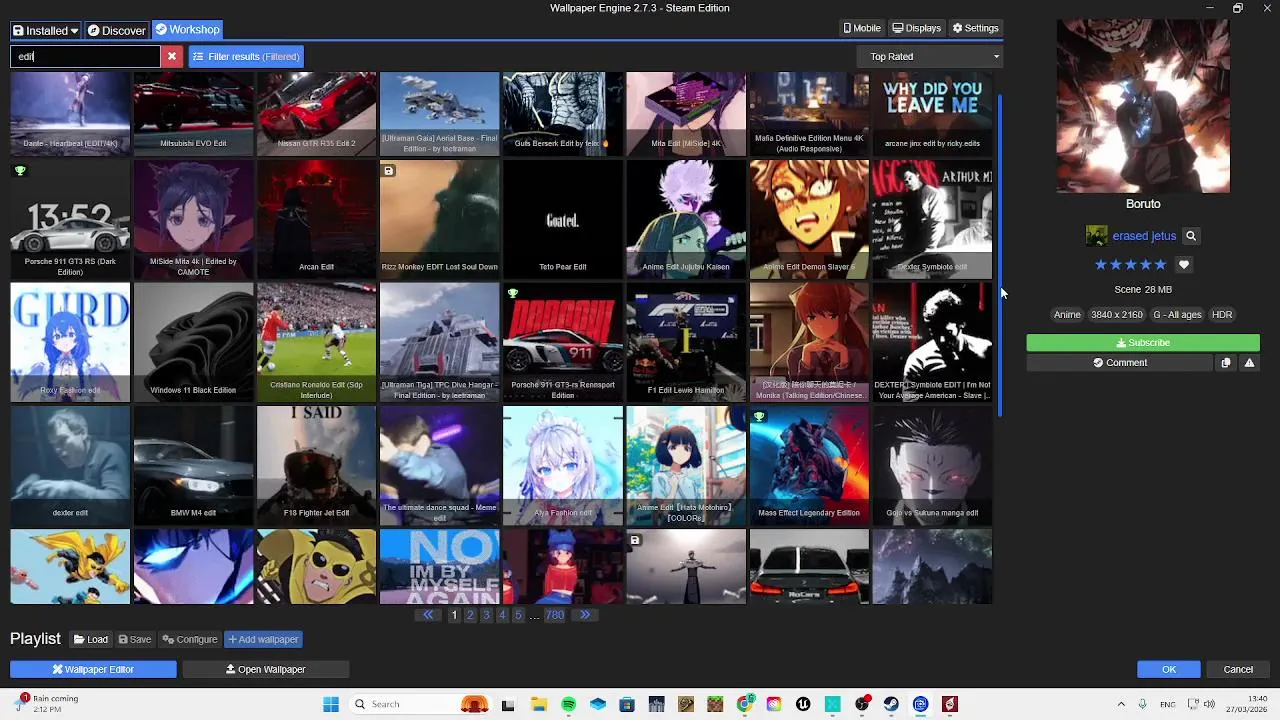Focus the search field containing 'edit'

pyautogui.click(x=85, y=56)
